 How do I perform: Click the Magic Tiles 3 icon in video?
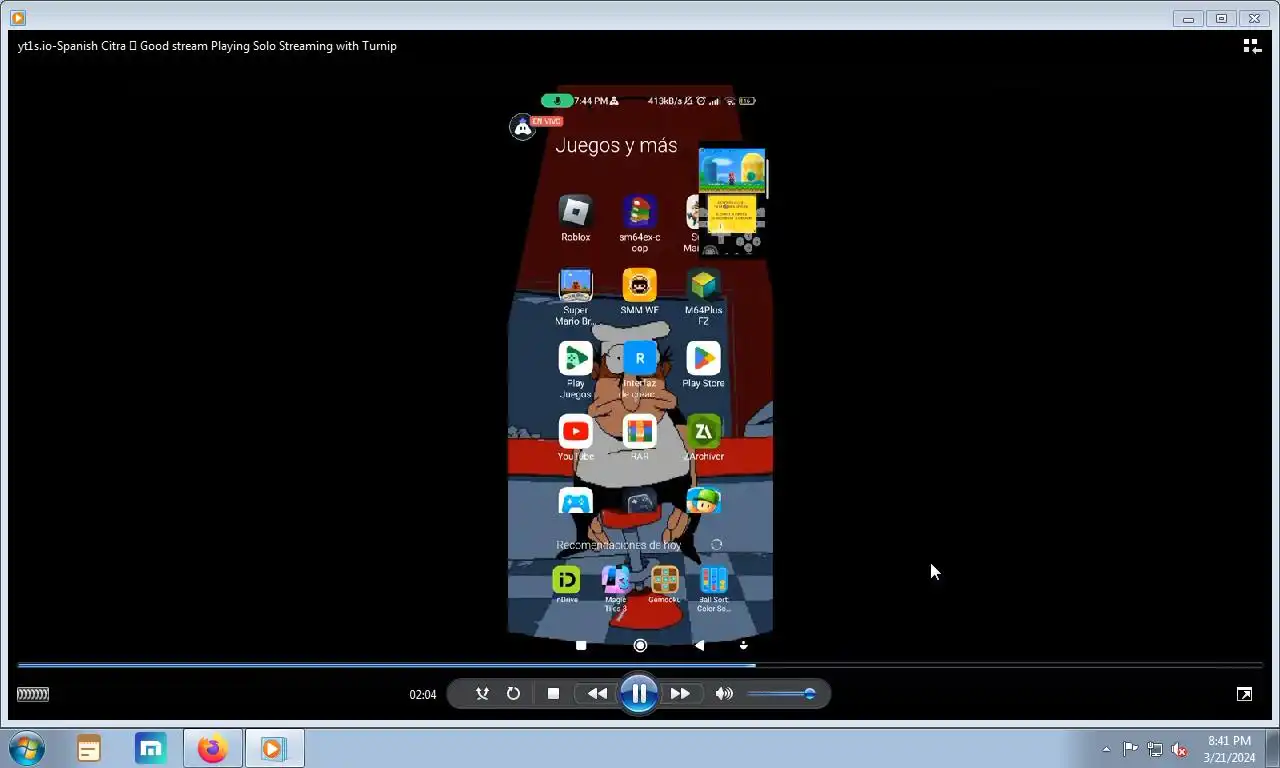(x=616, y=580)
